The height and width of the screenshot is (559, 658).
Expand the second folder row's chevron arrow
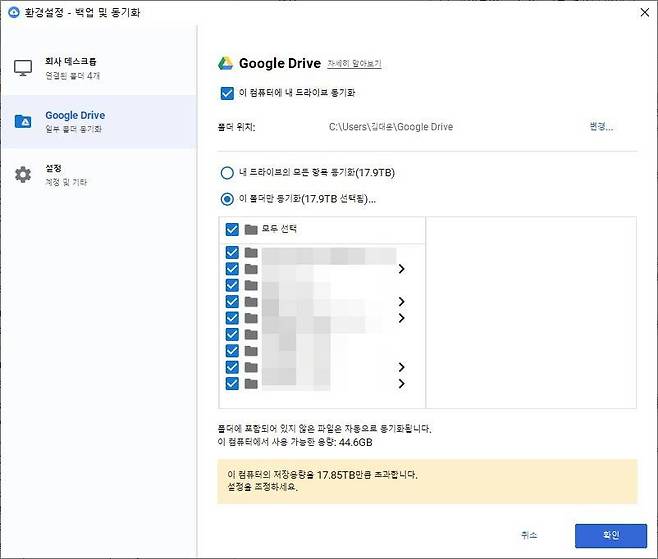(402, 269)
